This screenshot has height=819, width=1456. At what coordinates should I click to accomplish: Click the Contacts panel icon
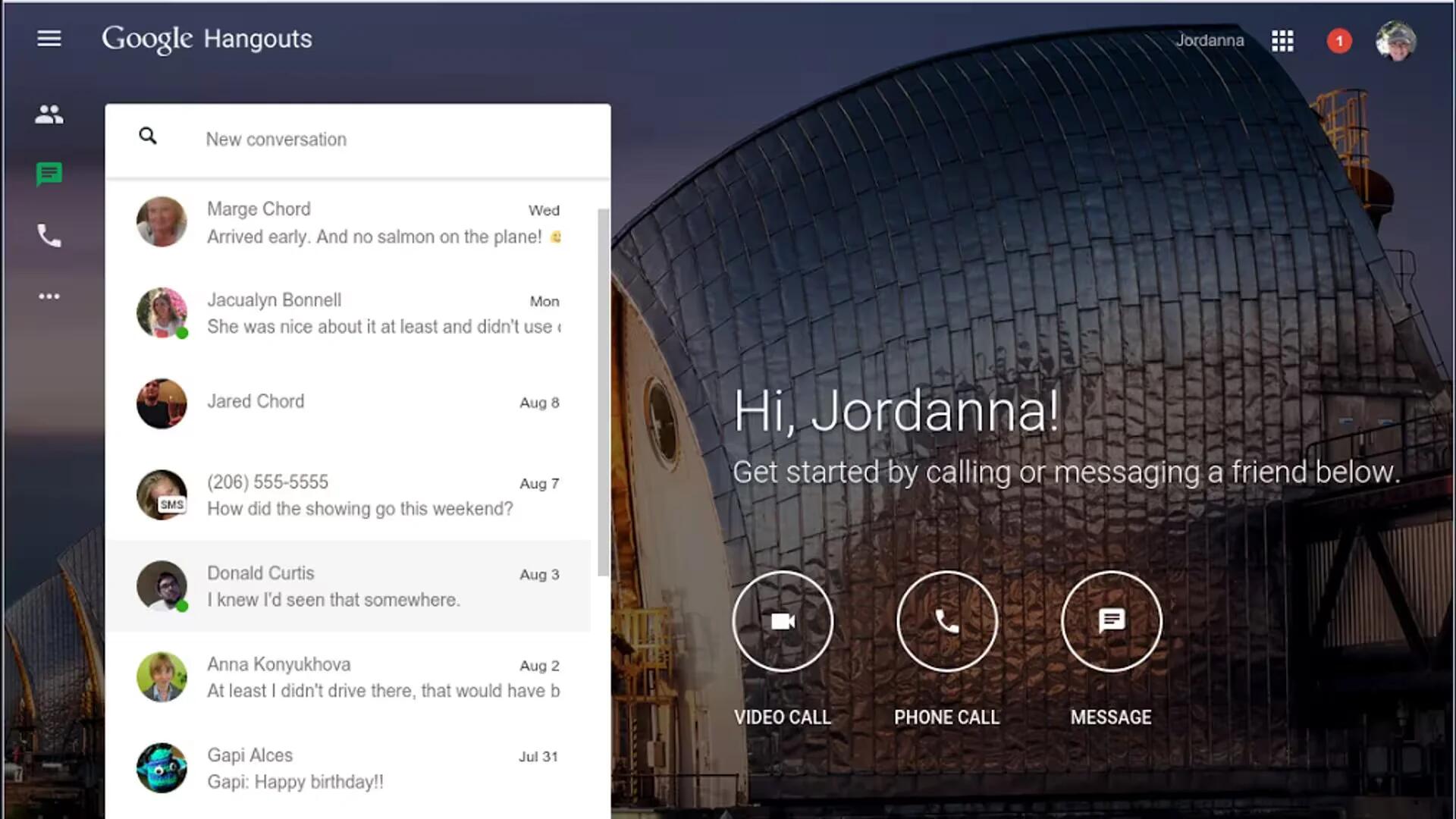[49, 113]
